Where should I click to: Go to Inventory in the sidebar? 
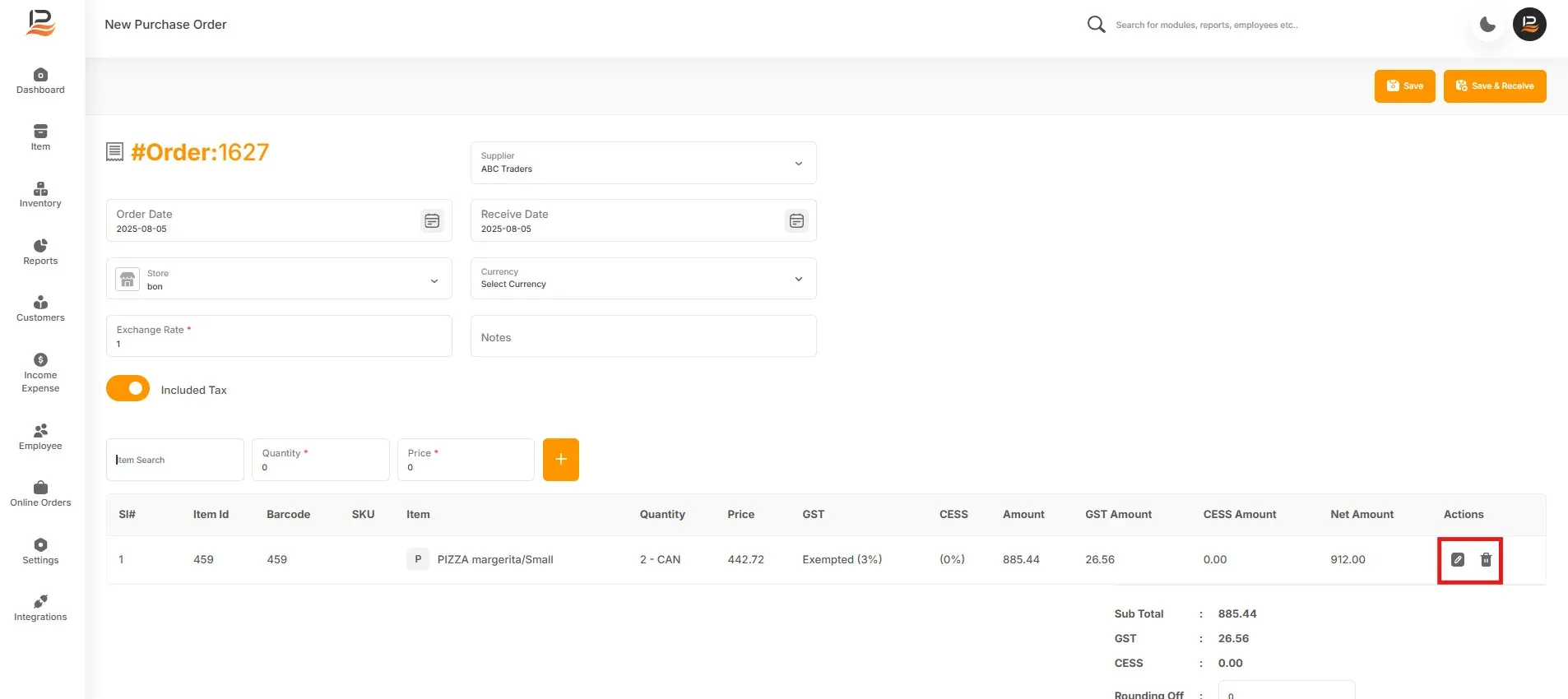(40, 195)
